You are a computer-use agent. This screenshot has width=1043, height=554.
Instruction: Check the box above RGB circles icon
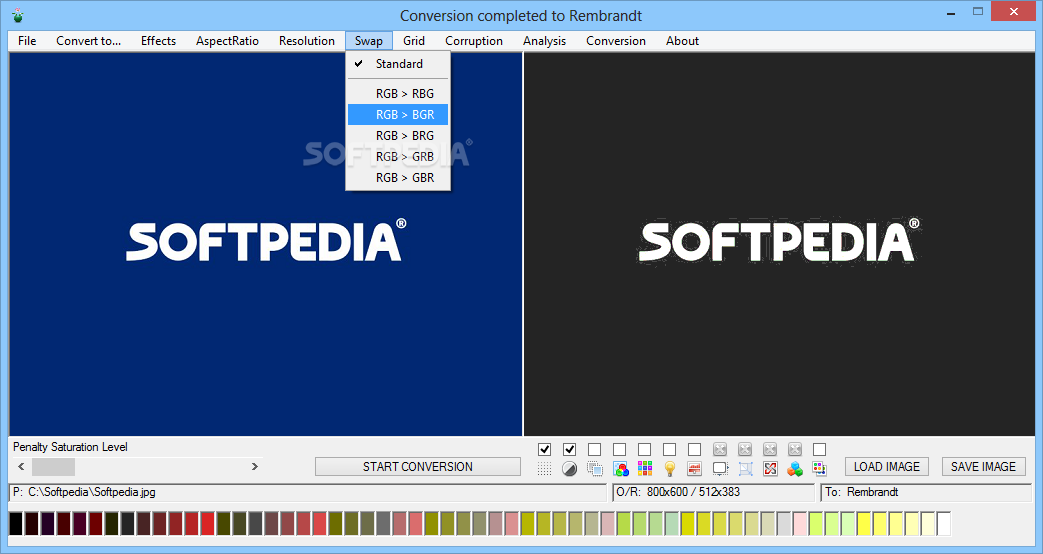620,450
